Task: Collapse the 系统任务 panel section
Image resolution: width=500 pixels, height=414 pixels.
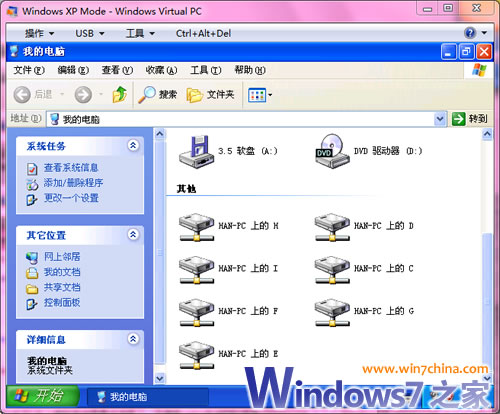Action: (x=133, y=145)
